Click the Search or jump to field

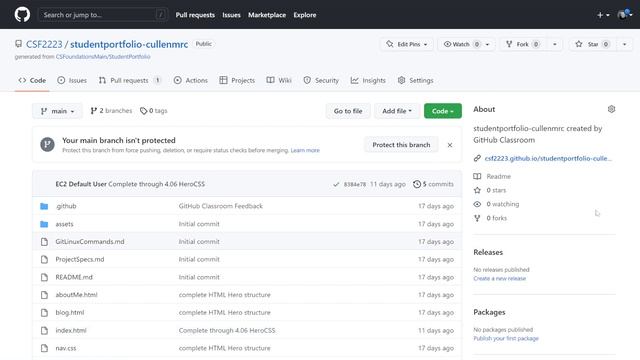[103, 15]
